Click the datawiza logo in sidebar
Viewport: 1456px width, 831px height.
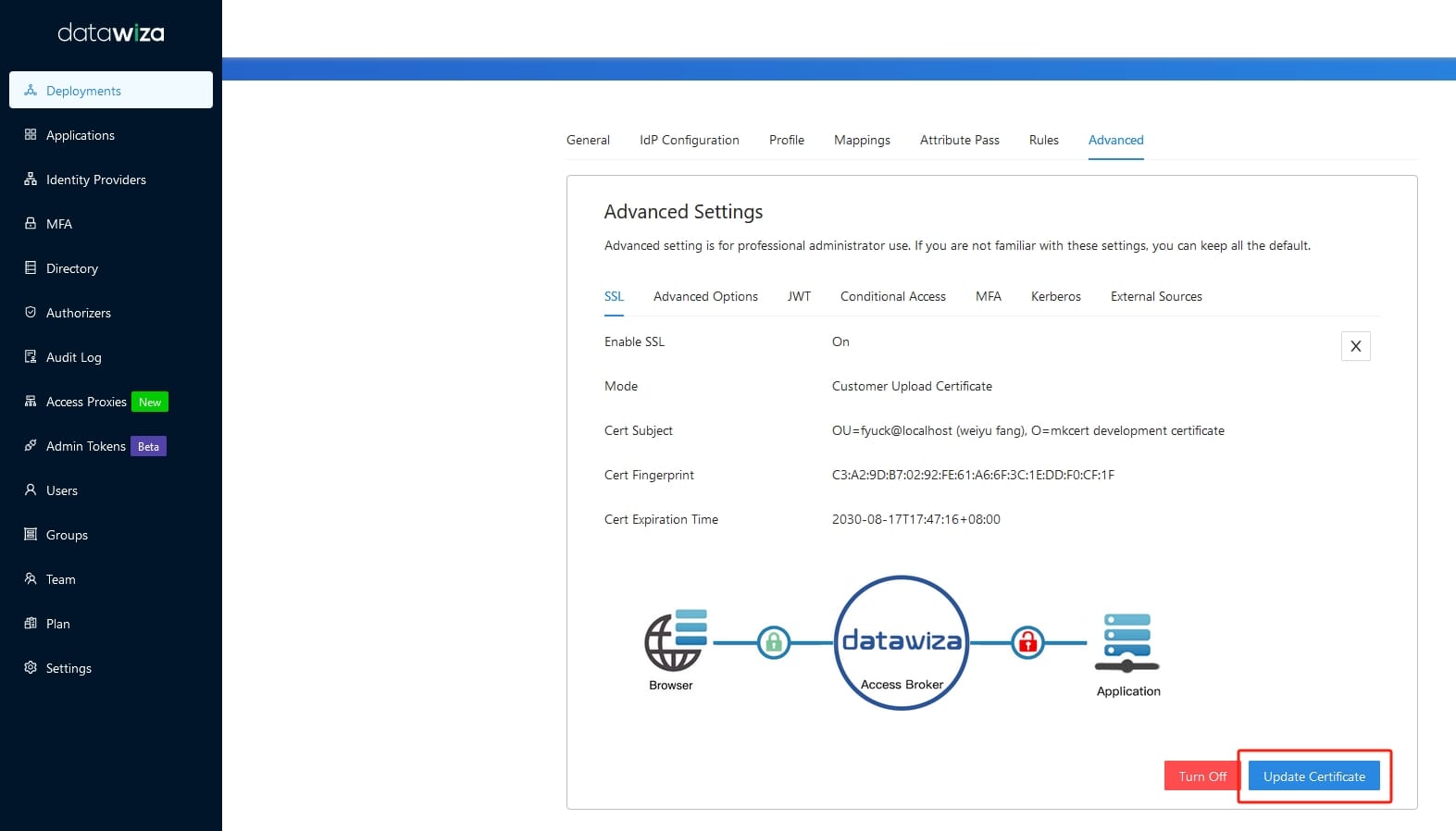point(111,33)
